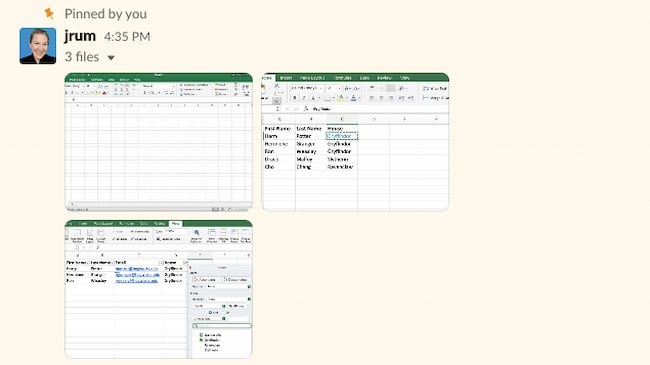The height and width of the screenshot is (365, 650).
Task: Click font color icon with blue underline
Action: point(353,98)
